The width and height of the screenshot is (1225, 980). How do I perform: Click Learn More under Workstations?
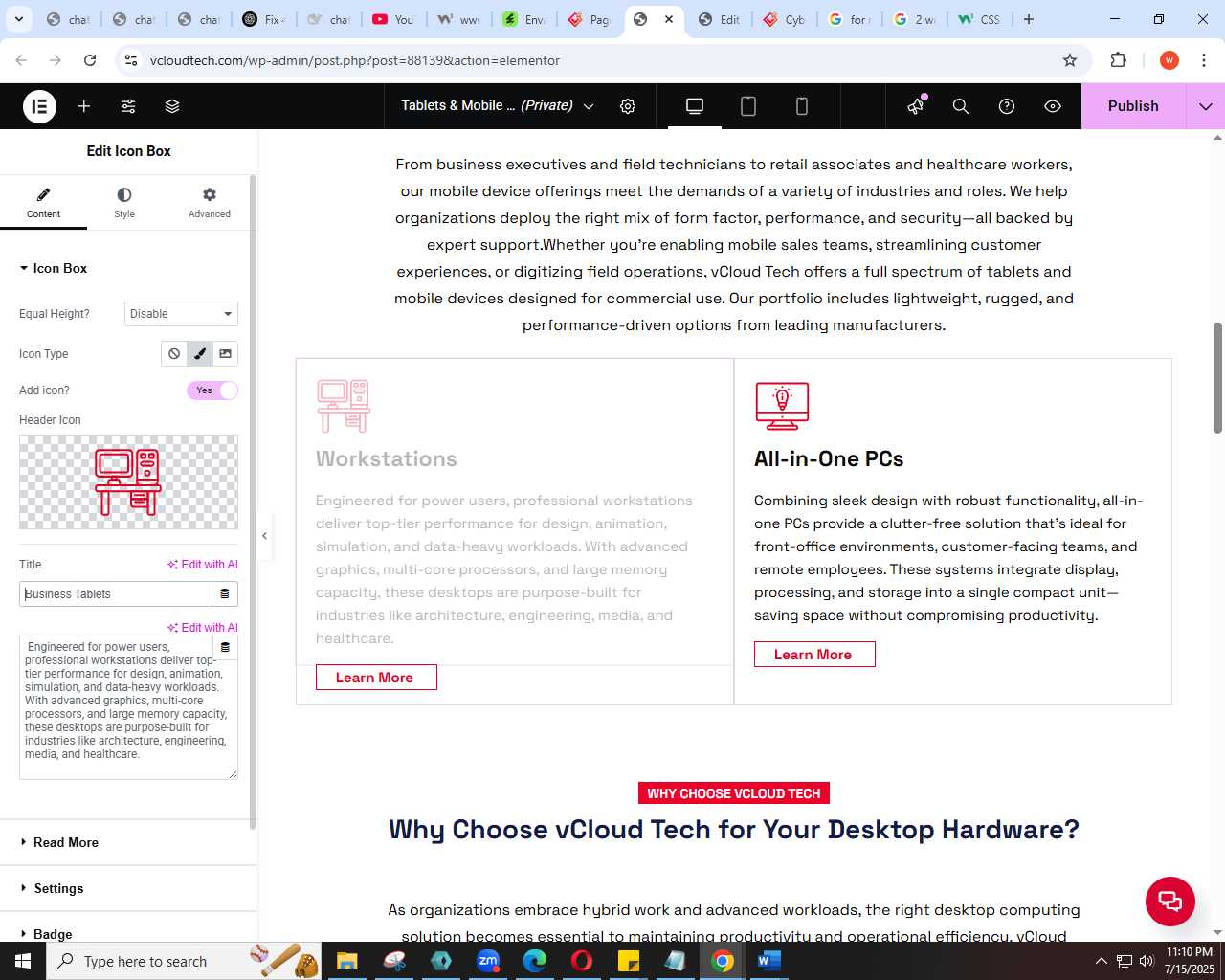point(376,678)
